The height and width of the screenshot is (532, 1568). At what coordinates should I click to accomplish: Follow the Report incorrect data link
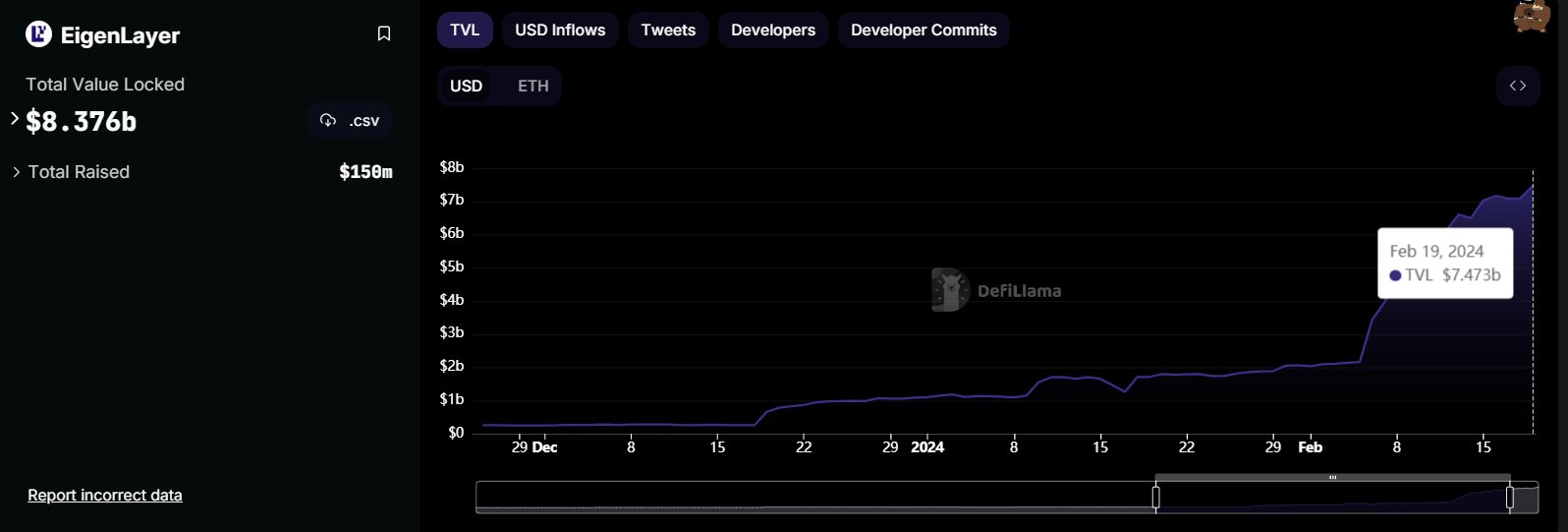coord(105,495)
